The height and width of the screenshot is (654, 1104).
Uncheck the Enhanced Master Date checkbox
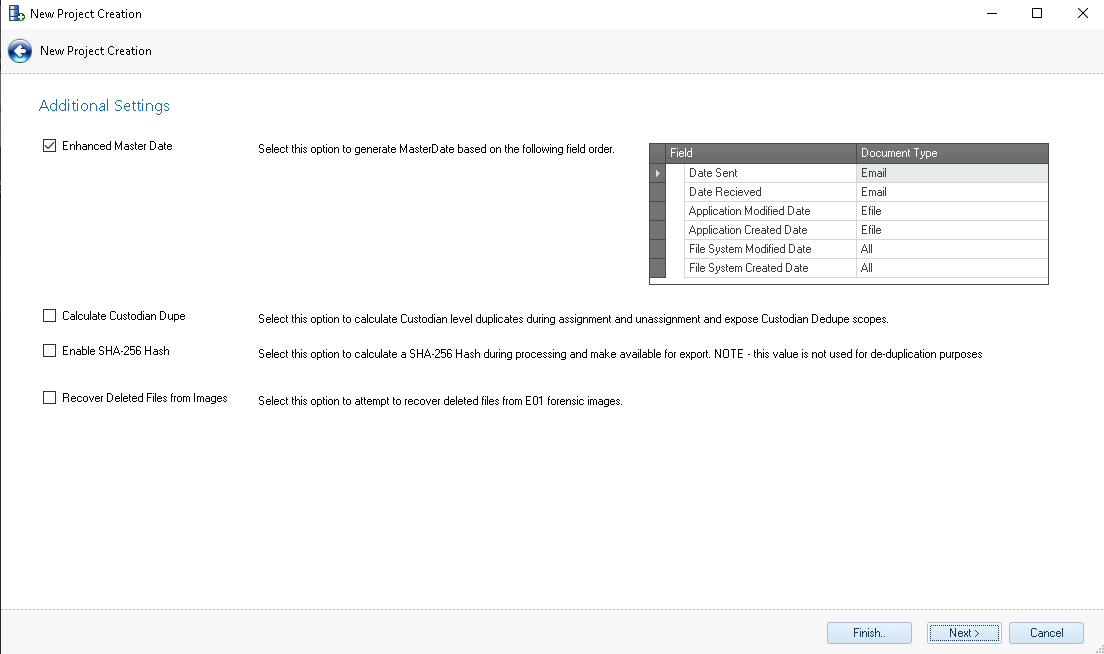pos(50,146)
